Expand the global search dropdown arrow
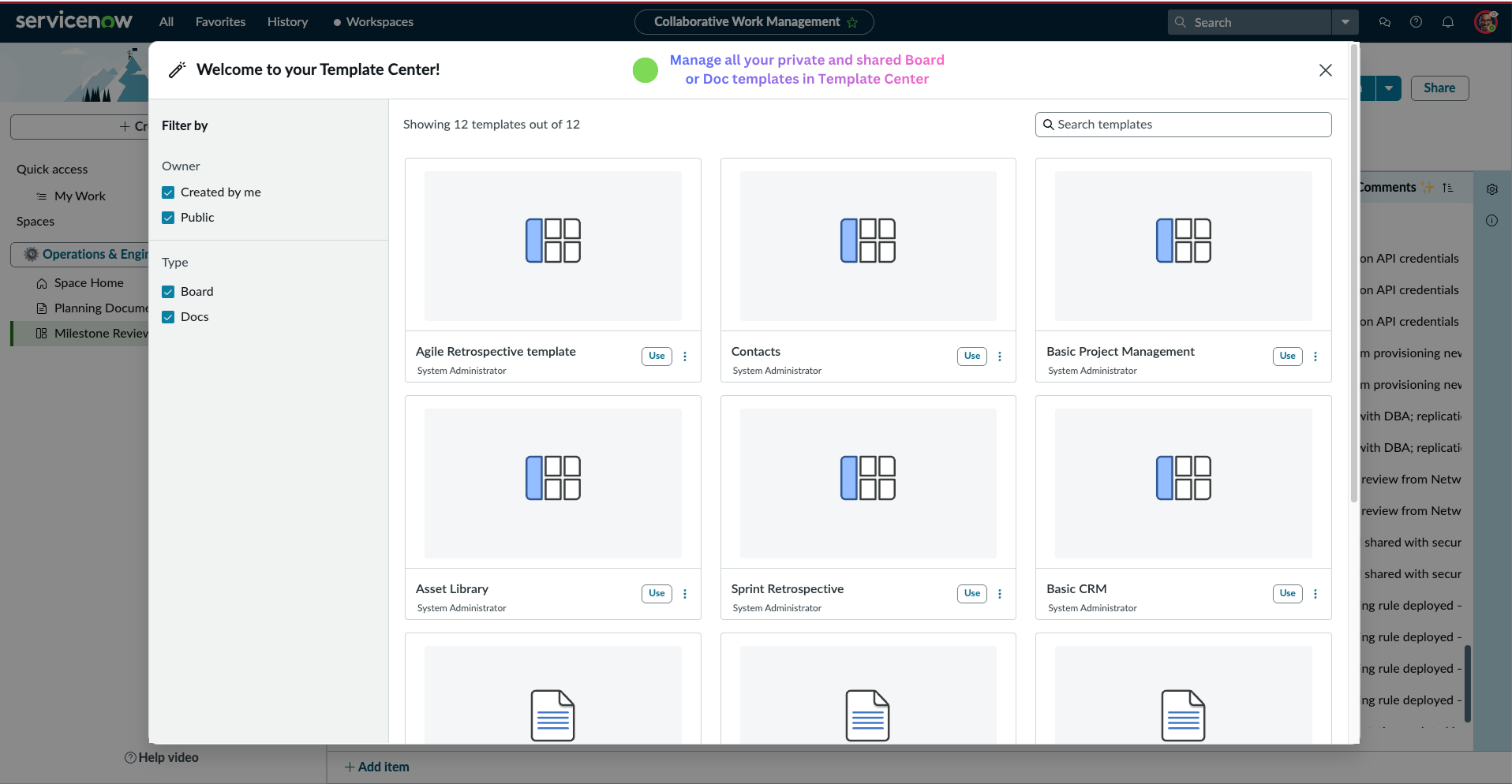Screen dimensions: 1512x784 (1345, 22)
